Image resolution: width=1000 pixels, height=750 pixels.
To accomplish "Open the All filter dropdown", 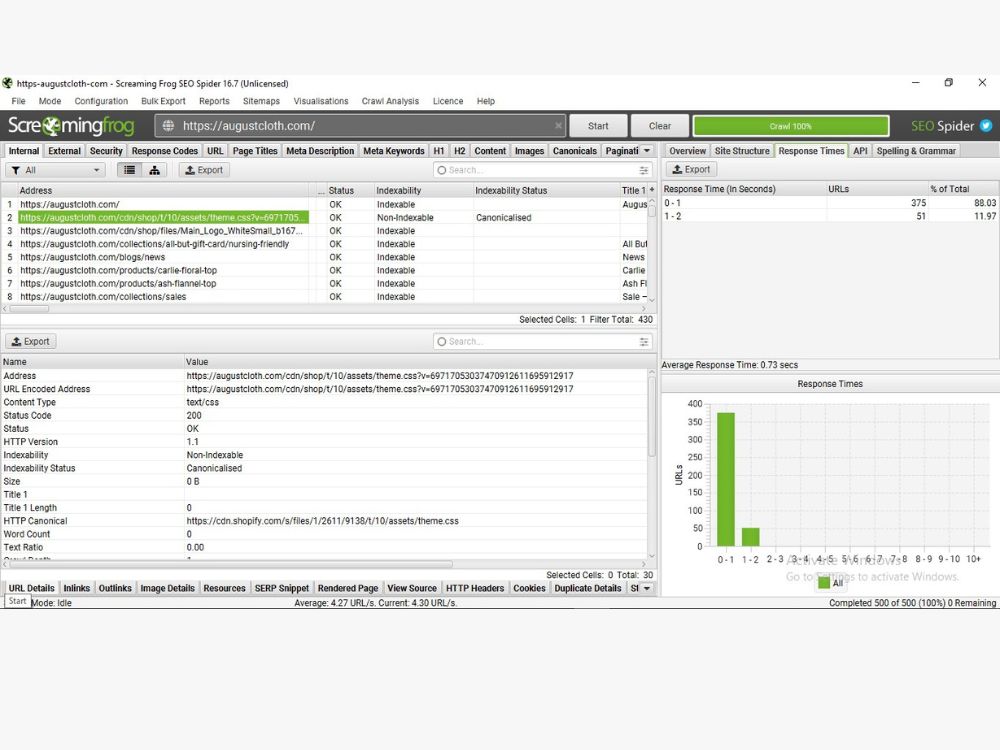I will [x=55, y=170].
